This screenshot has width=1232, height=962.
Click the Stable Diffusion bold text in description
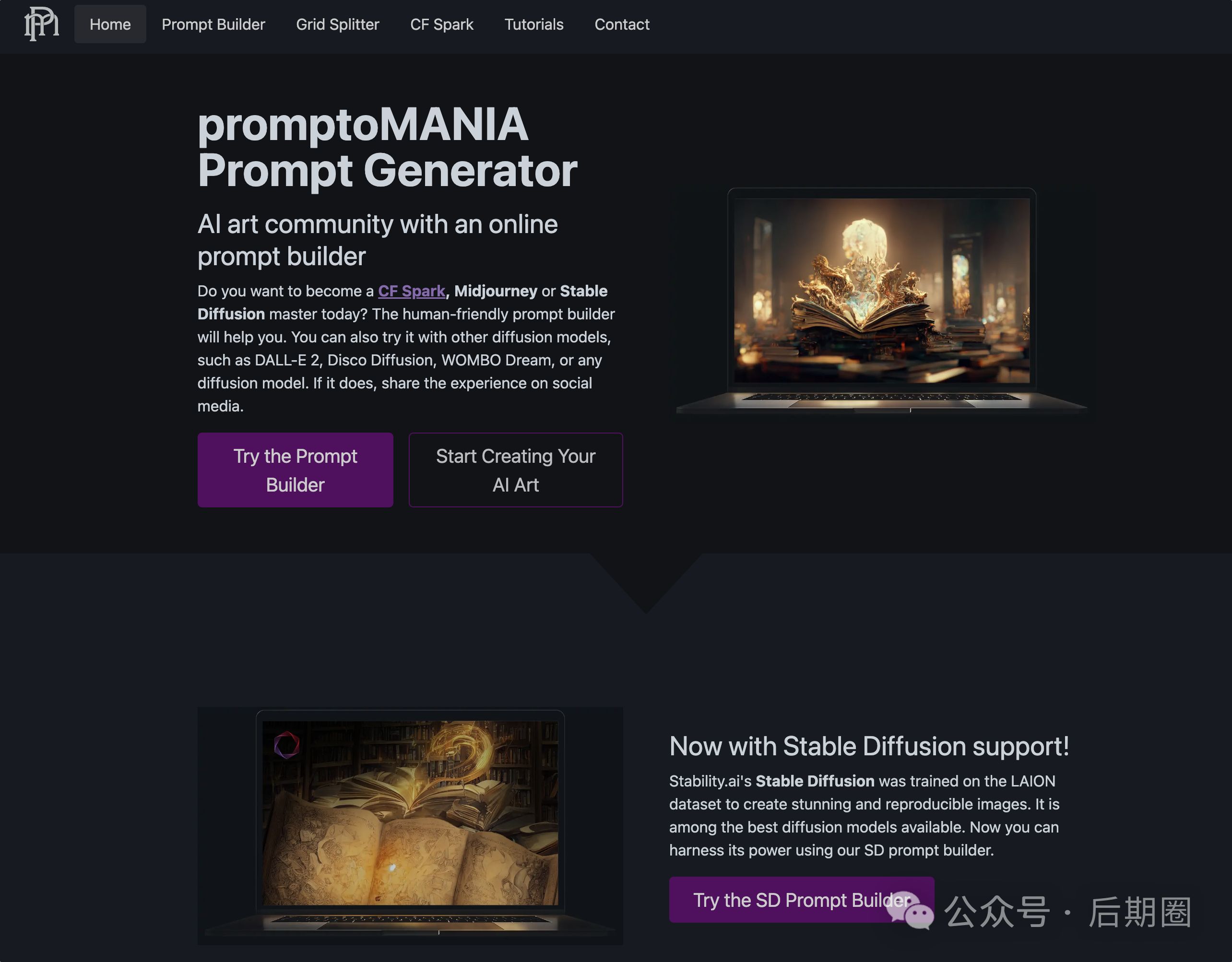[x=815, y=781]
